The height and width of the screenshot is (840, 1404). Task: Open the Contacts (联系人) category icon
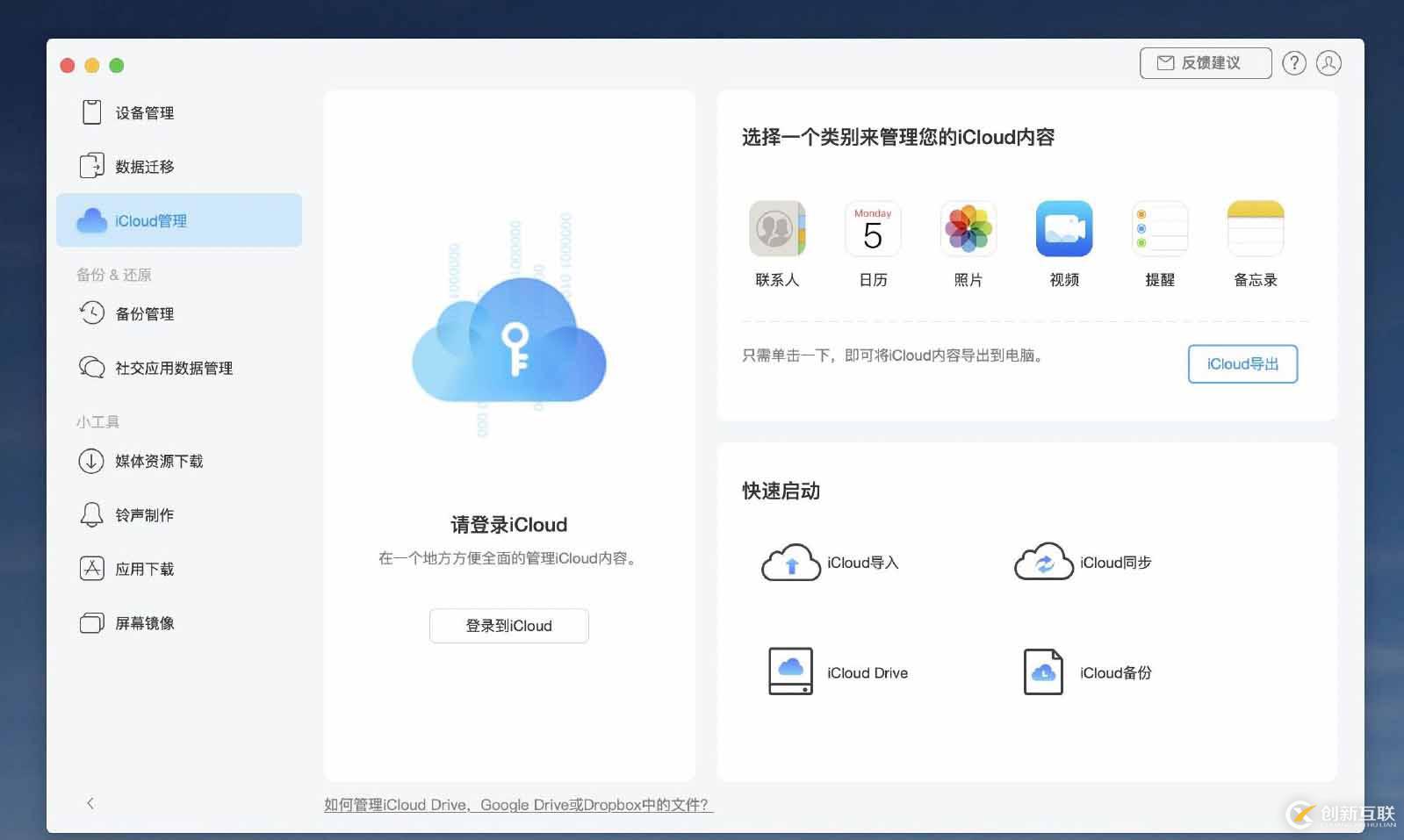pyautogui.click(x=776, y=229)
